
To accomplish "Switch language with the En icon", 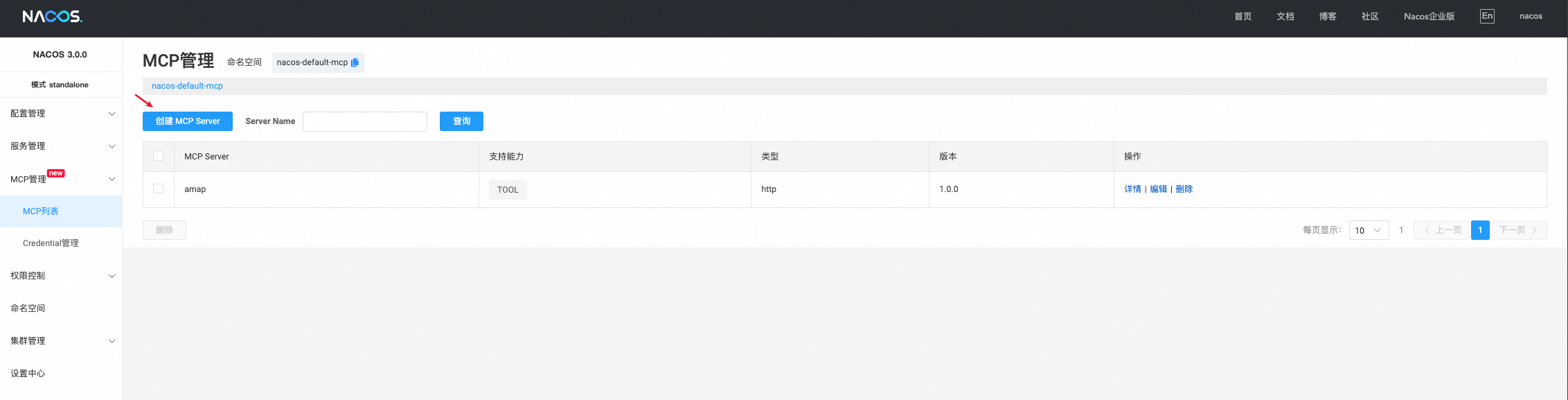I will [x=1487, y=16].
